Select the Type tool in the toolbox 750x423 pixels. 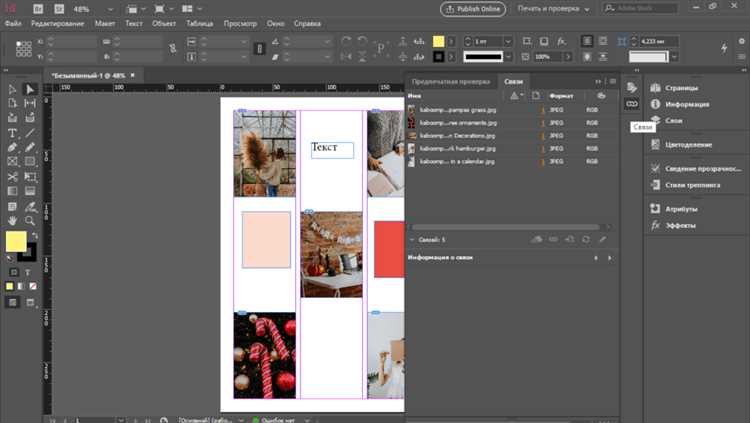coord(12,132)
